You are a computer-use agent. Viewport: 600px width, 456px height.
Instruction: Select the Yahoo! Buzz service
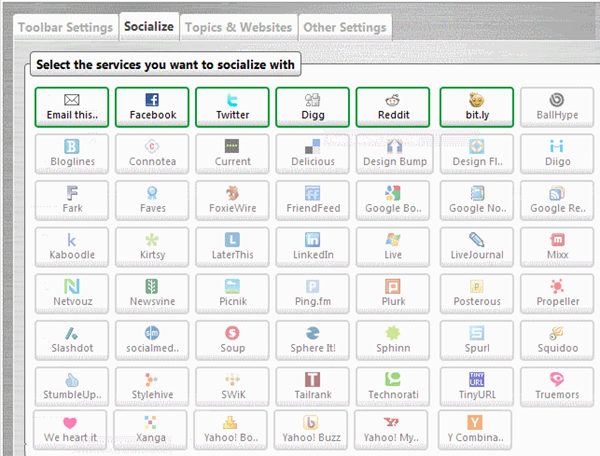click(x=311, y=430)
